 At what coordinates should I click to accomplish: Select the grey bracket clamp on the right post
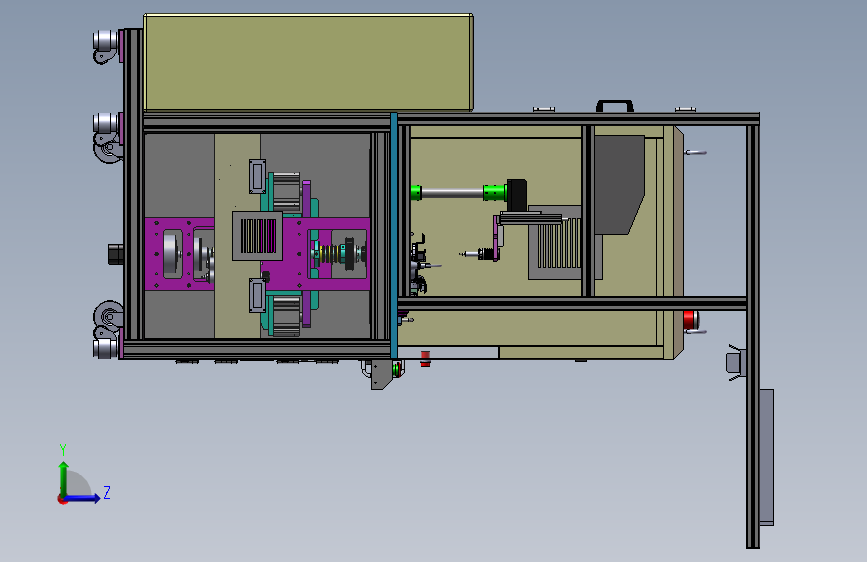click(x=735, y=363)
